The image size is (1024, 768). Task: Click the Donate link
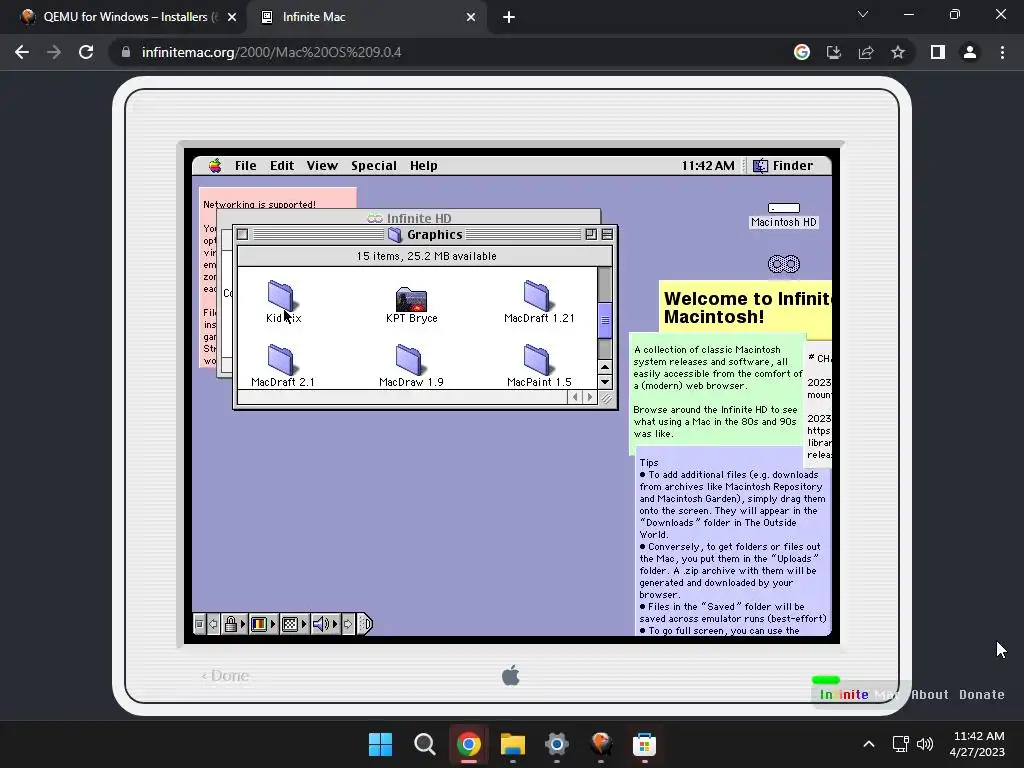pos(982,695)
